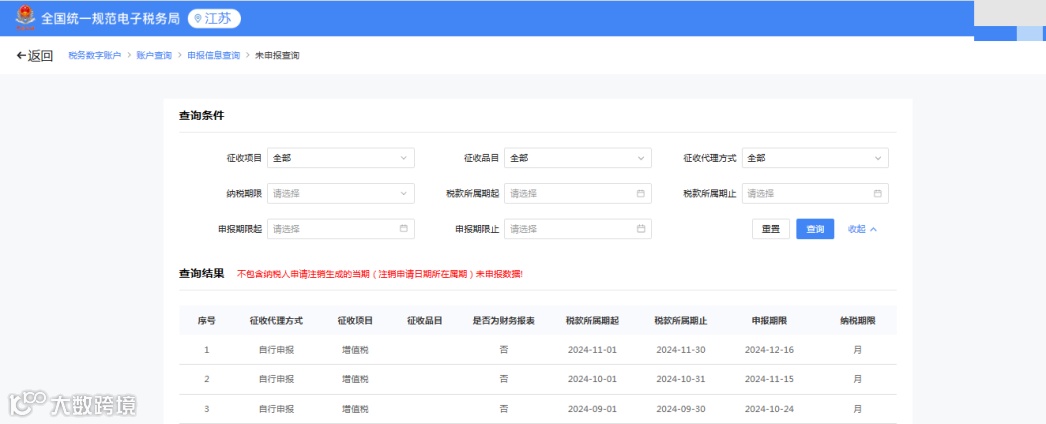Open the 账户查询 breadcrumb
This screenshot has height=424, width=1046.
point(154,55)
